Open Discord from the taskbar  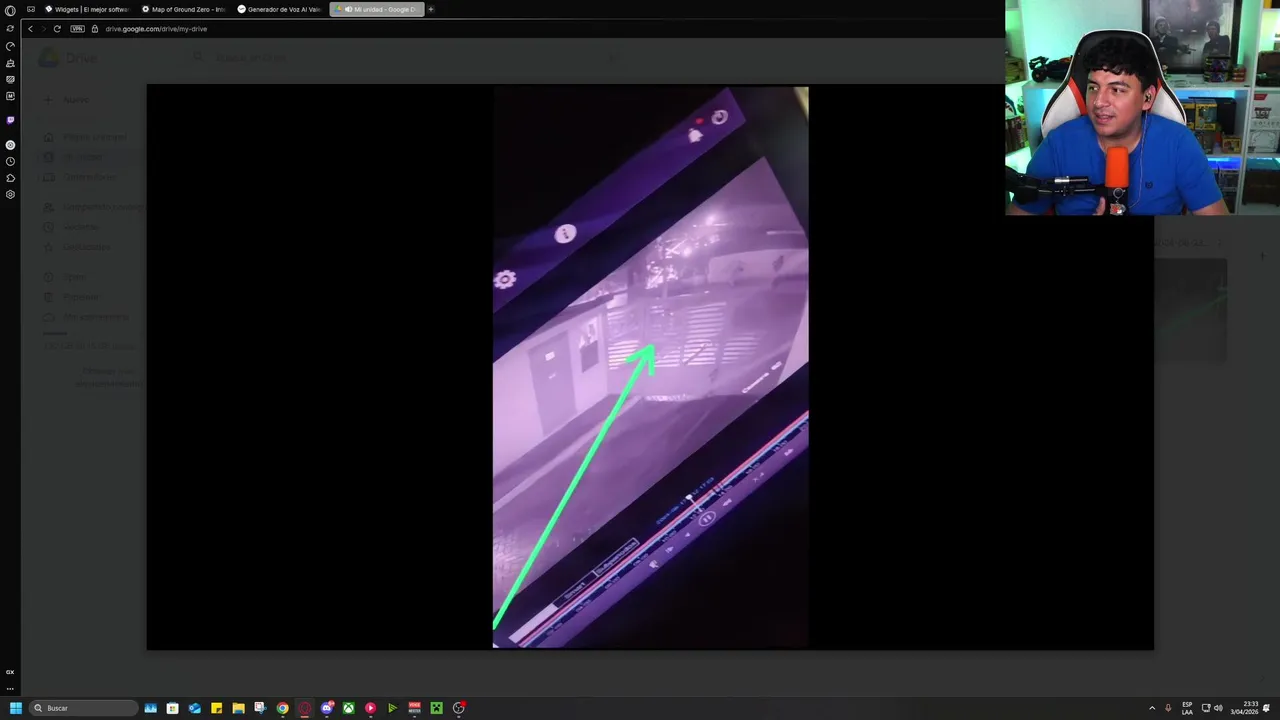point(326,708)
